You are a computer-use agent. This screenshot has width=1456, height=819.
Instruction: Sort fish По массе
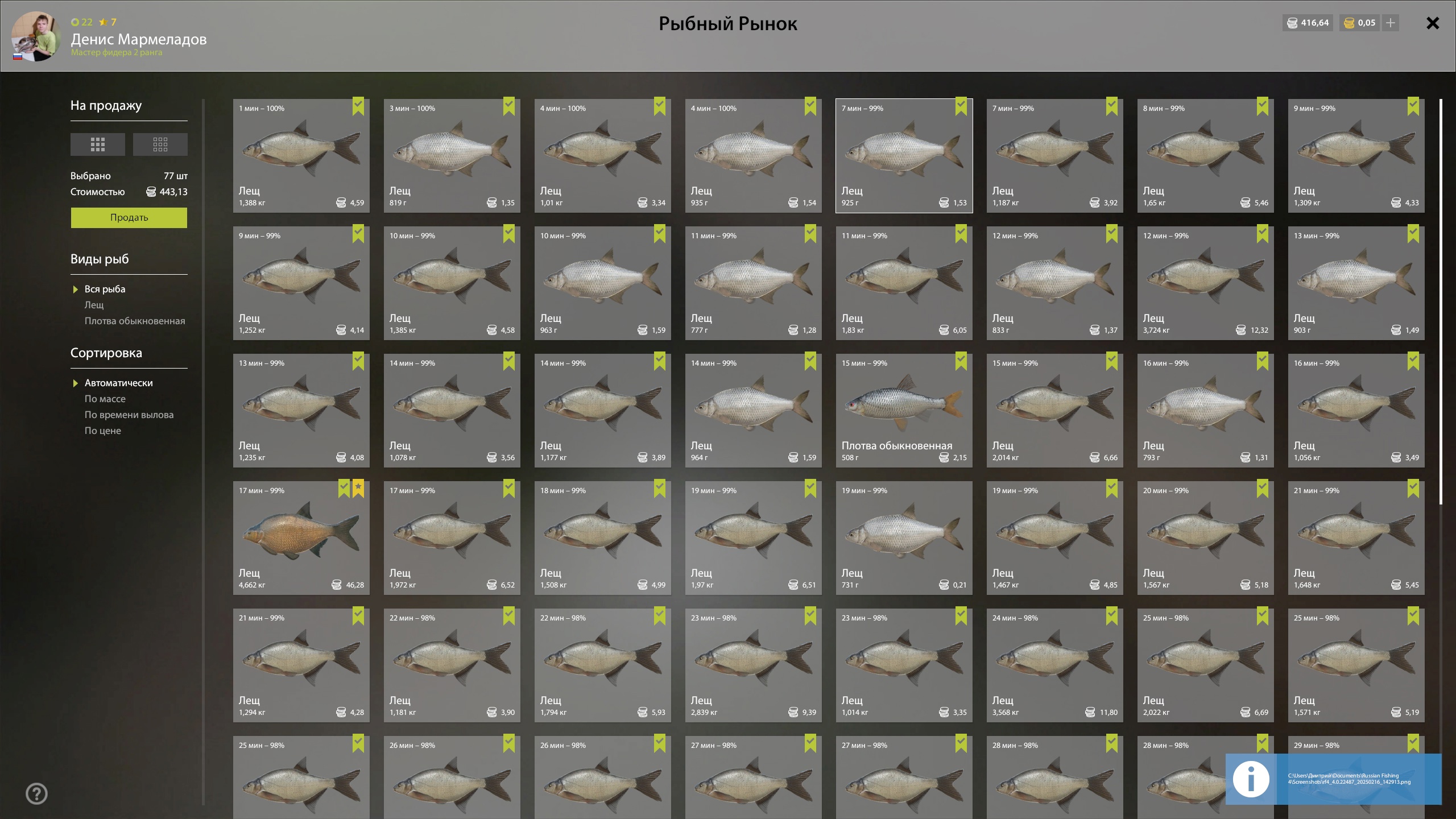click(x=105, y=399)
